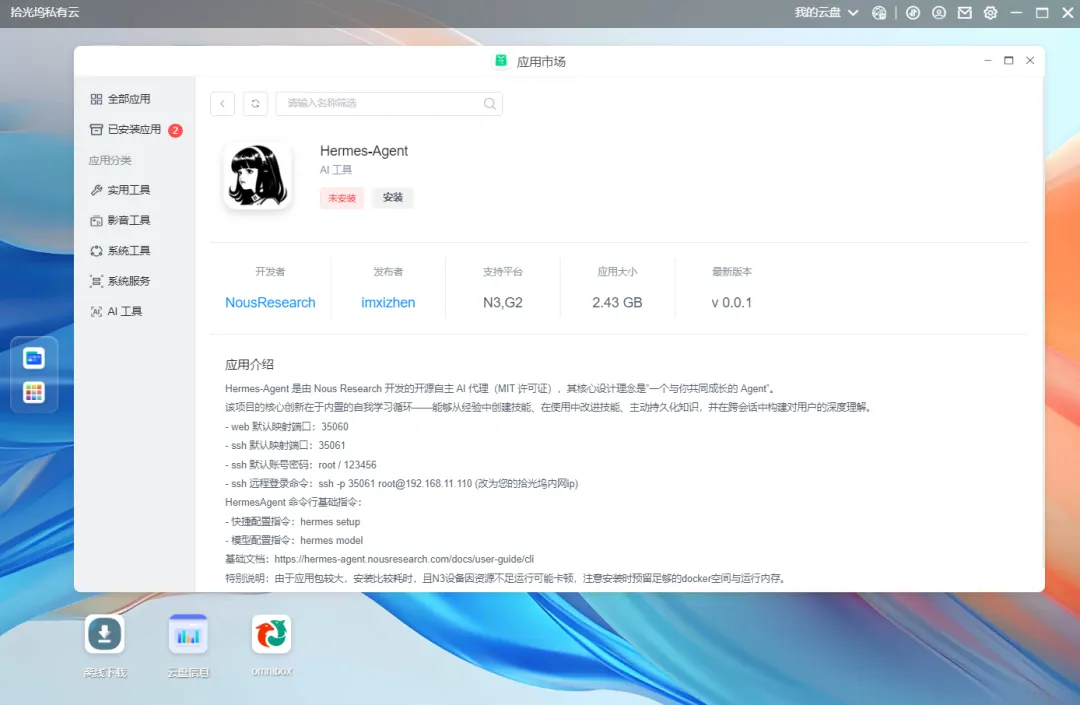Click the ssh login command line text
This screenshot has width=1080, height=705.
tap(402, 483)
